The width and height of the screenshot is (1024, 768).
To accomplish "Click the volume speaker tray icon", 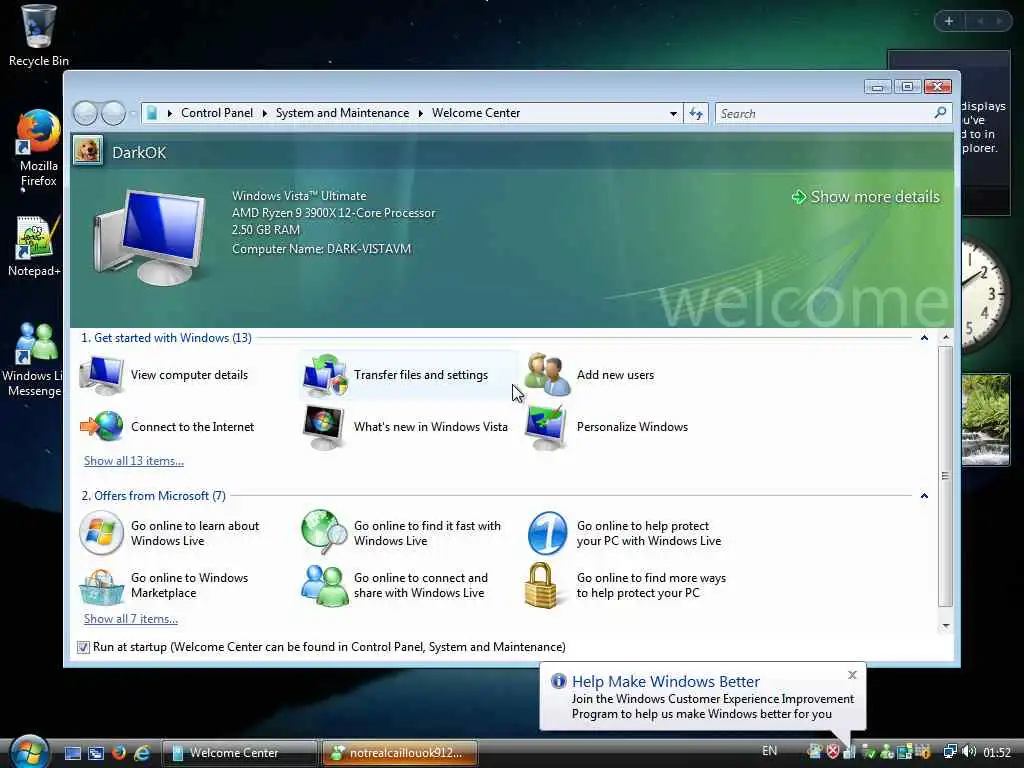I will coord(969,752).
